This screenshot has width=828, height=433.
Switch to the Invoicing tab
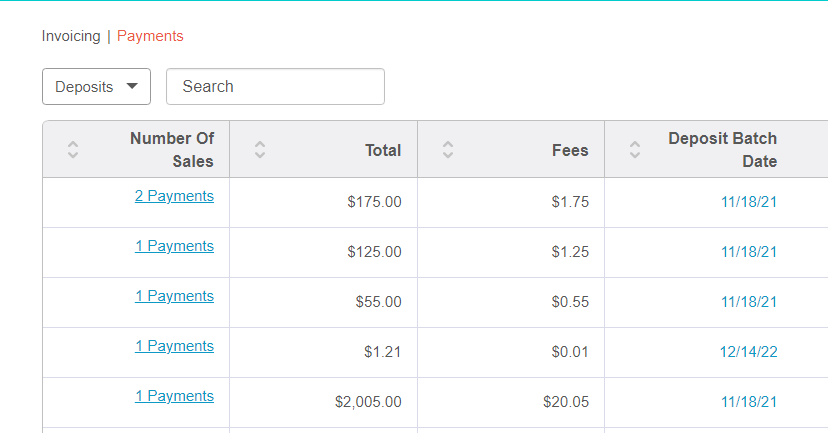point(71,36)
